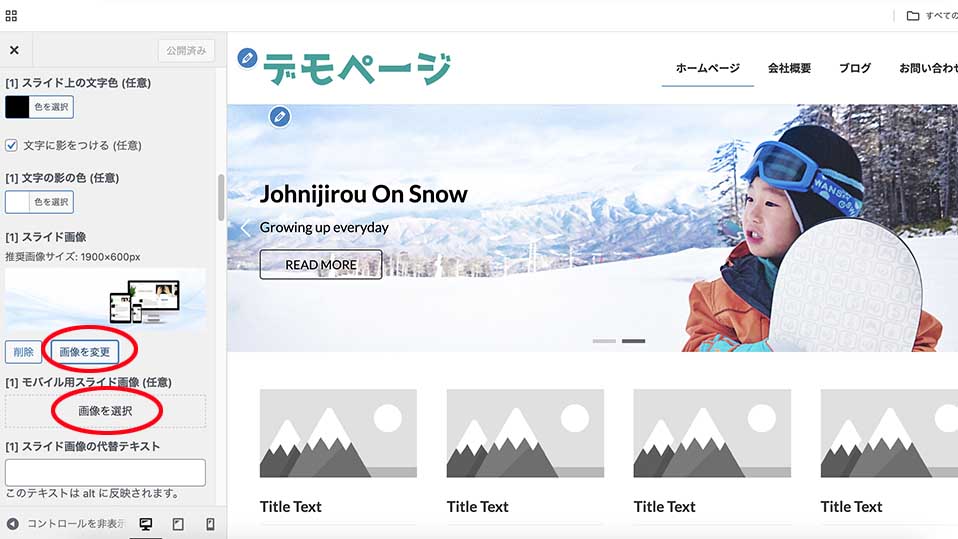Click the READ MORE button on slide
The width and height of the screenshot is (958, 539).
(x=321, y=265)
